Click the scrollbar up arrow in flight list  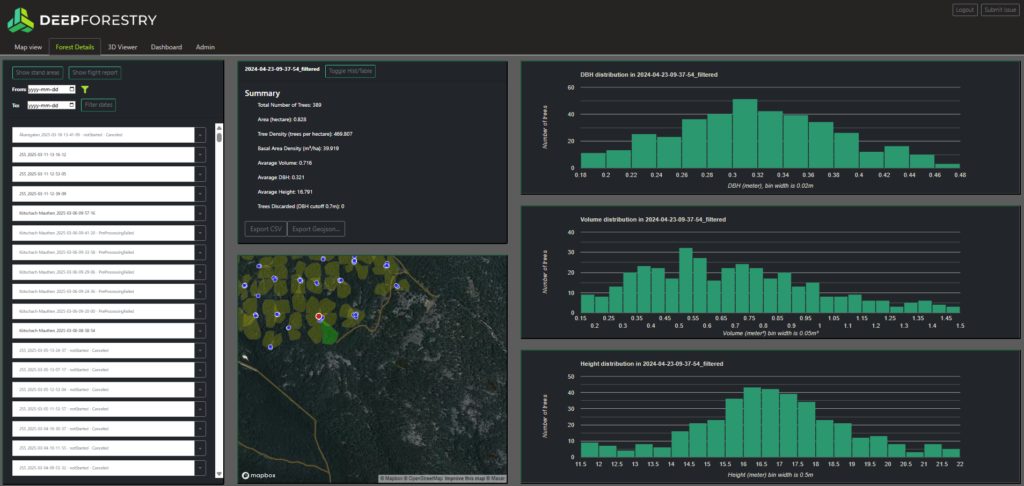219,128
